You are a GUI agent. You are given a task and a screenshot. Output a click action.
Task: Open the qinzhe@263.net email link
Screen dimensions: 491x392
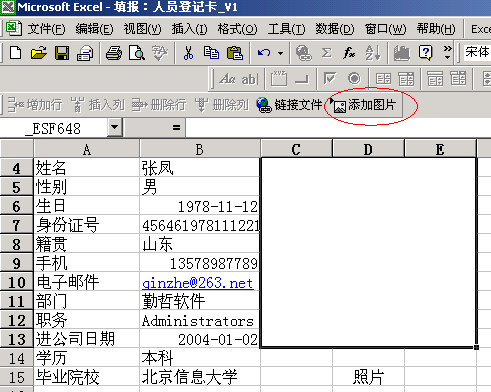[198, 283]
